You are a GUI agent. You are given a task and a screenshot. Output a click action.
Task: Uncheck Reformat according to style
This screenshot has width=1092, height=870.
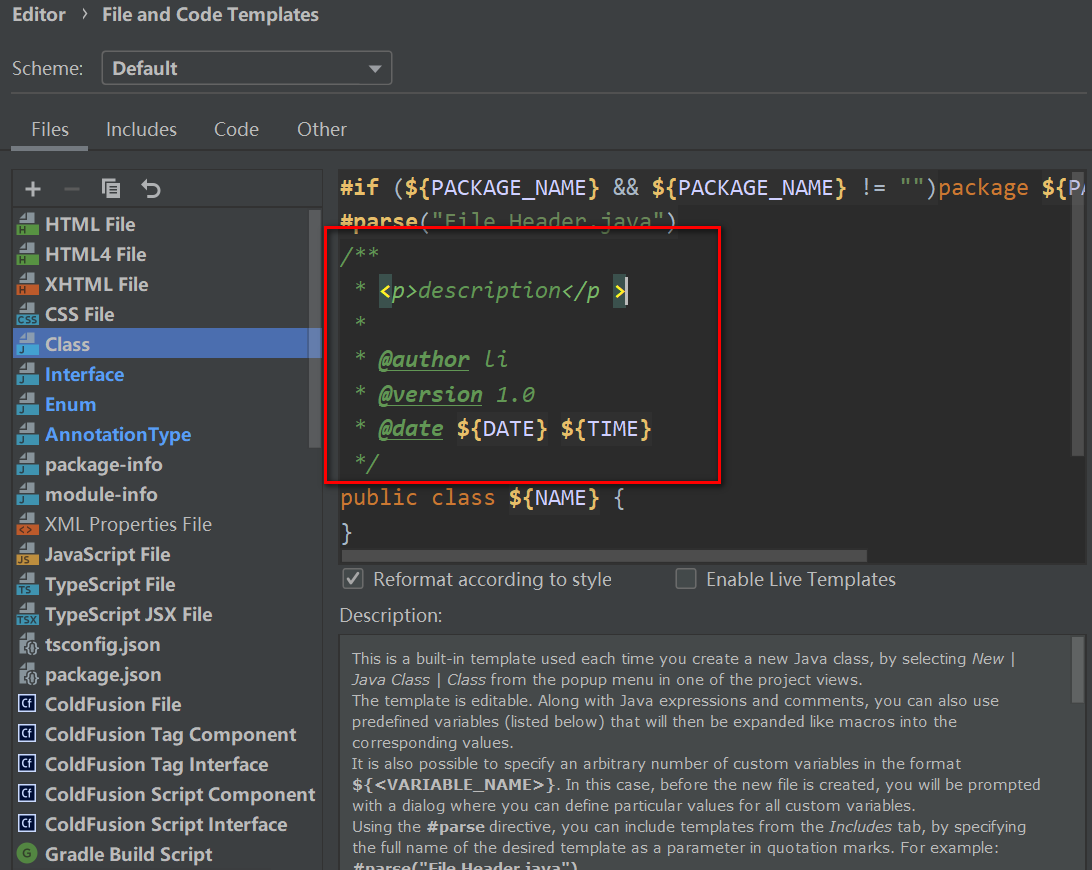point(353,579)
